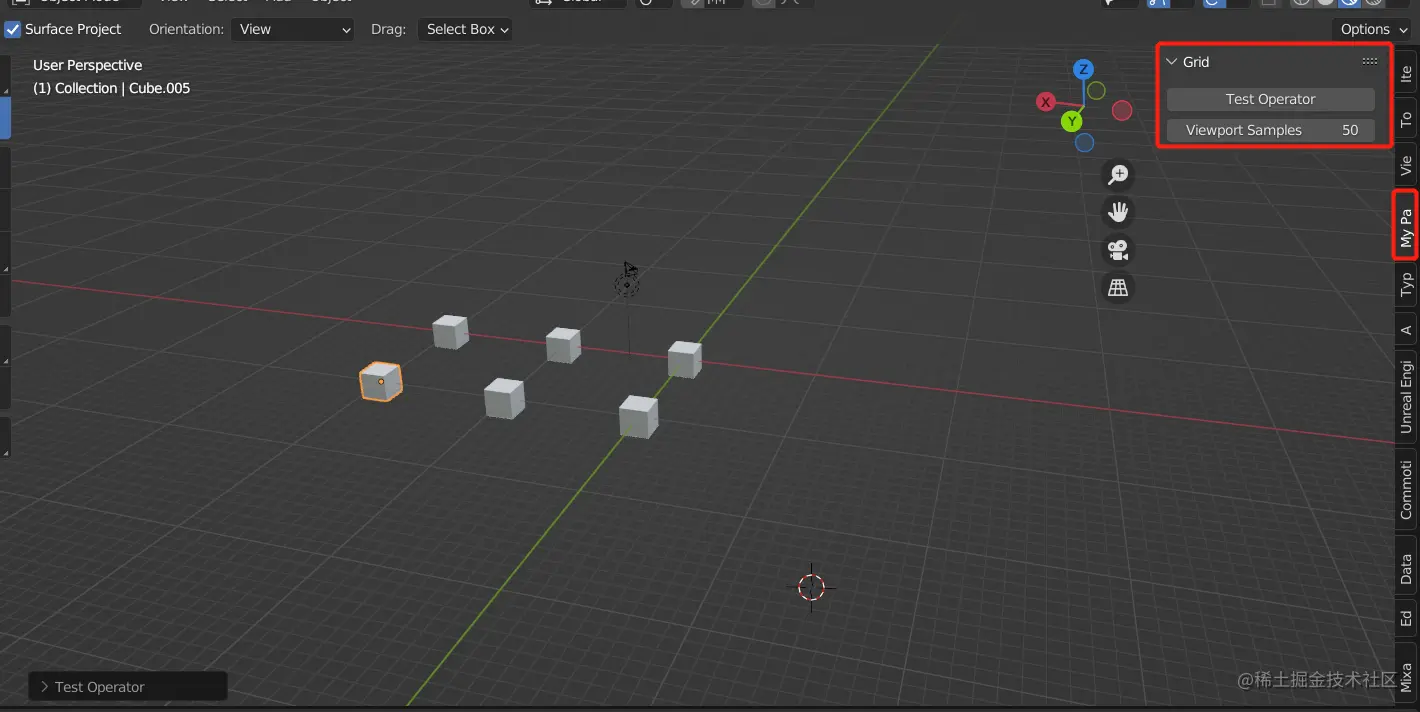Click the faded red negative X gizmo circle
Viewport: 1420px width, 712px height.
tap(1122, 110)
